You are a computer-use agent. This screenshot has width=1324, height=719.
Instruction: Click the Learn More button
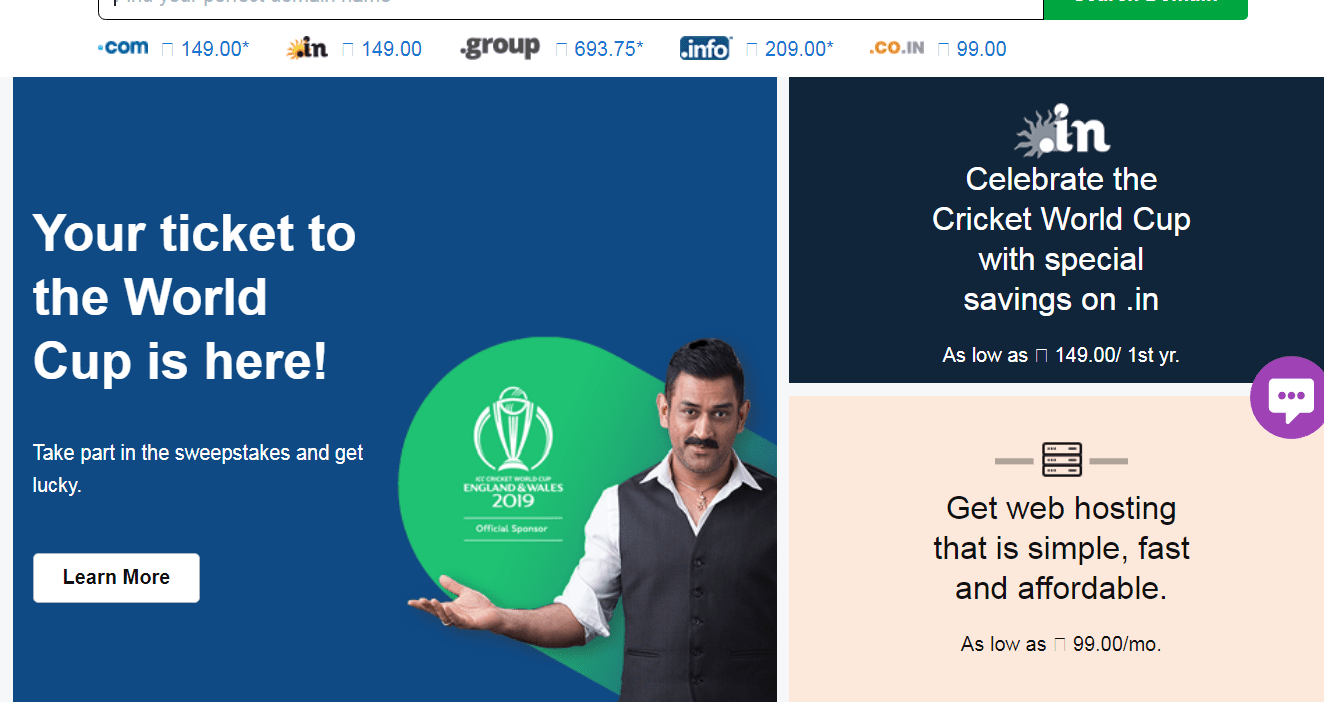click(116, 578)
